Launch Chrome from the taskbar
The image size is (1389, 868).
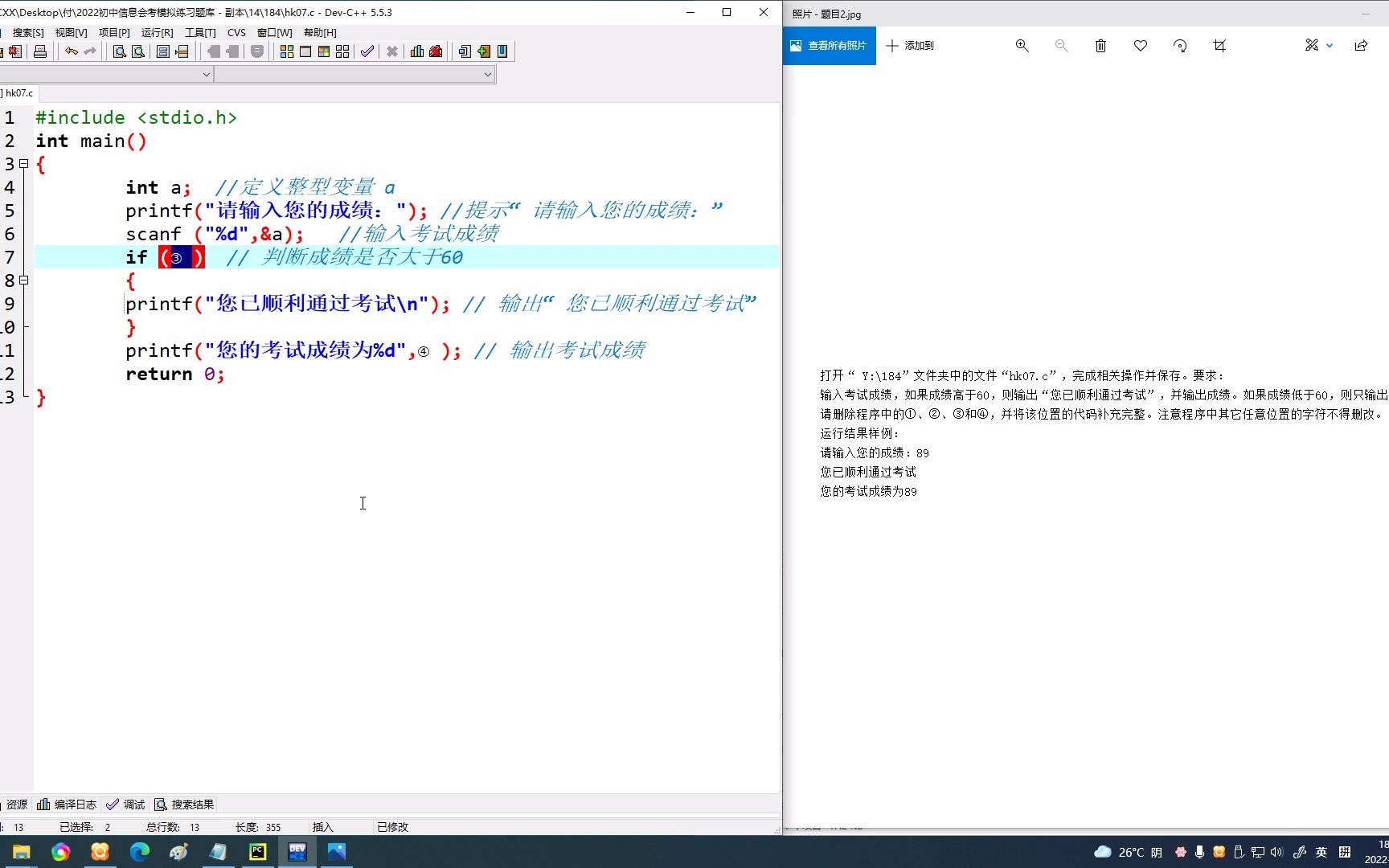(x=60, y=852)
